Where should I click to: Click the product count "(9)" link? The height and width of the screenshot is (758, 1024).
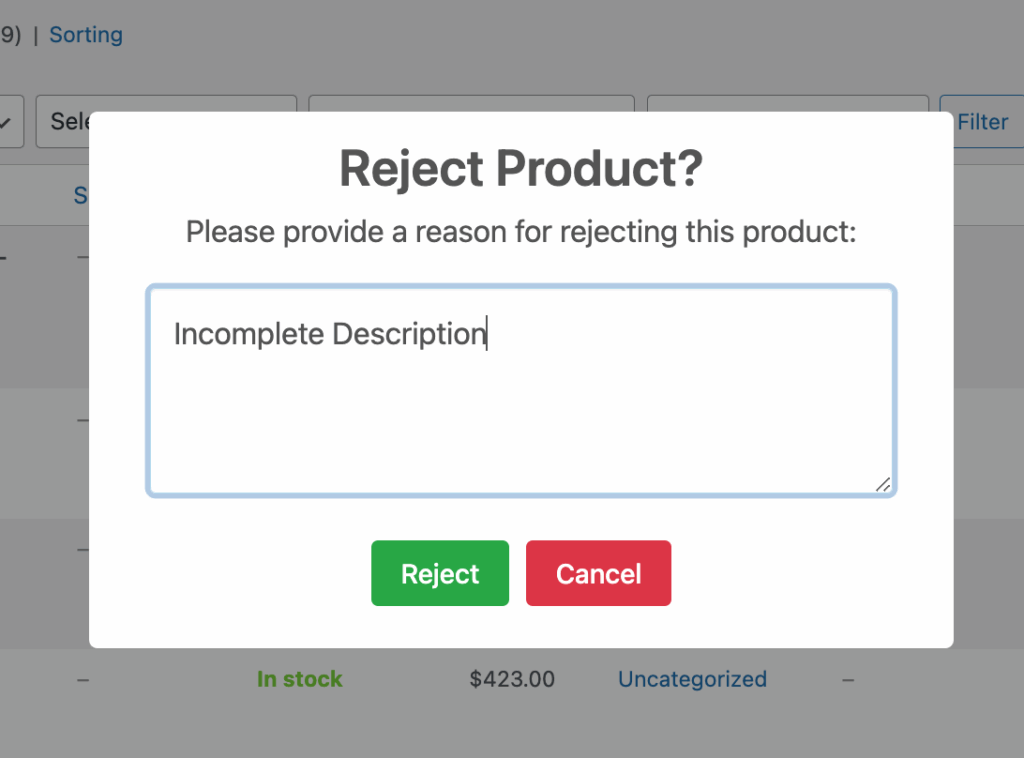(8, 34)
